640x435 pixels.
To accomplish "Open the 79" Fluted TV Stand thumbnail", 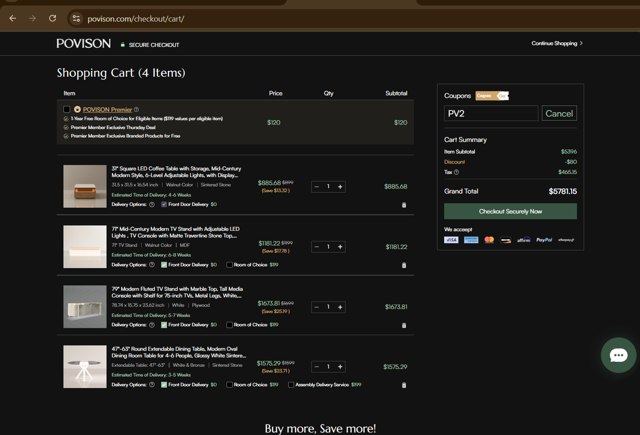I will tap(85, 306).
